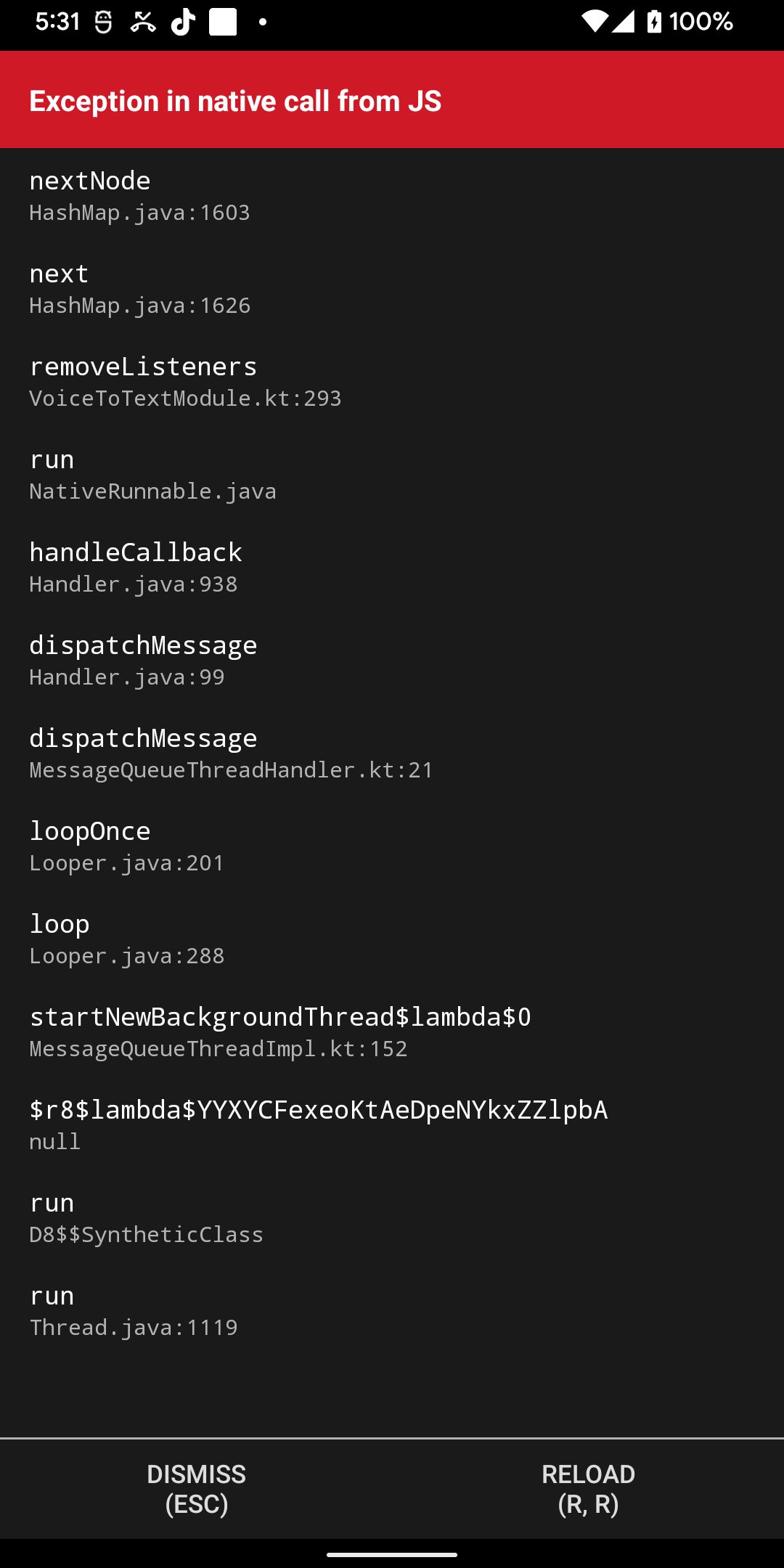Tap the handleCallback Handler.java:938 frame
784x1568 pixels.
[x=136, y=568]
